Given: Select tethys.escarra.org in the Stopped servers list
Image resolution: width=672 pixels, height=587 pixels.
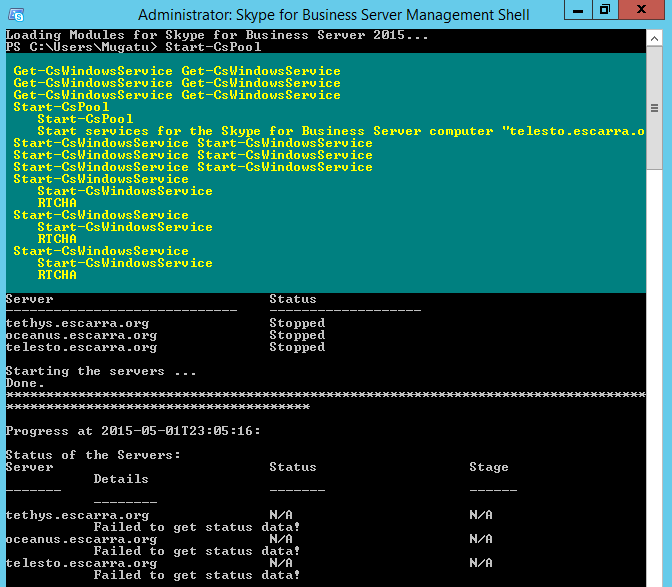Looking at the screenshot, I should 77,323.
